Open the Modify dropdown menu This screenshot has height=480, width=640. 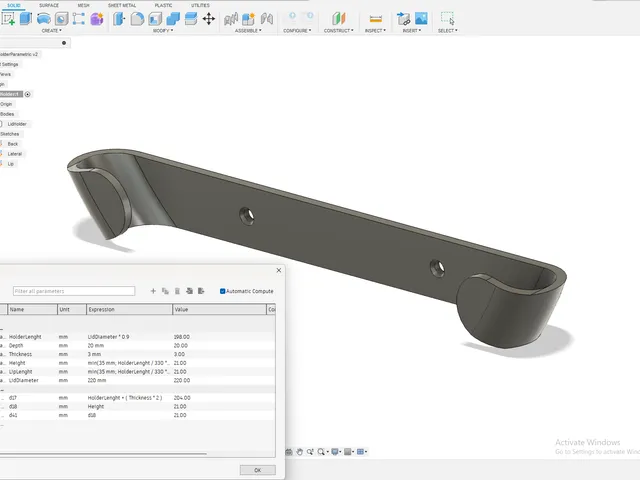(163, 31)
